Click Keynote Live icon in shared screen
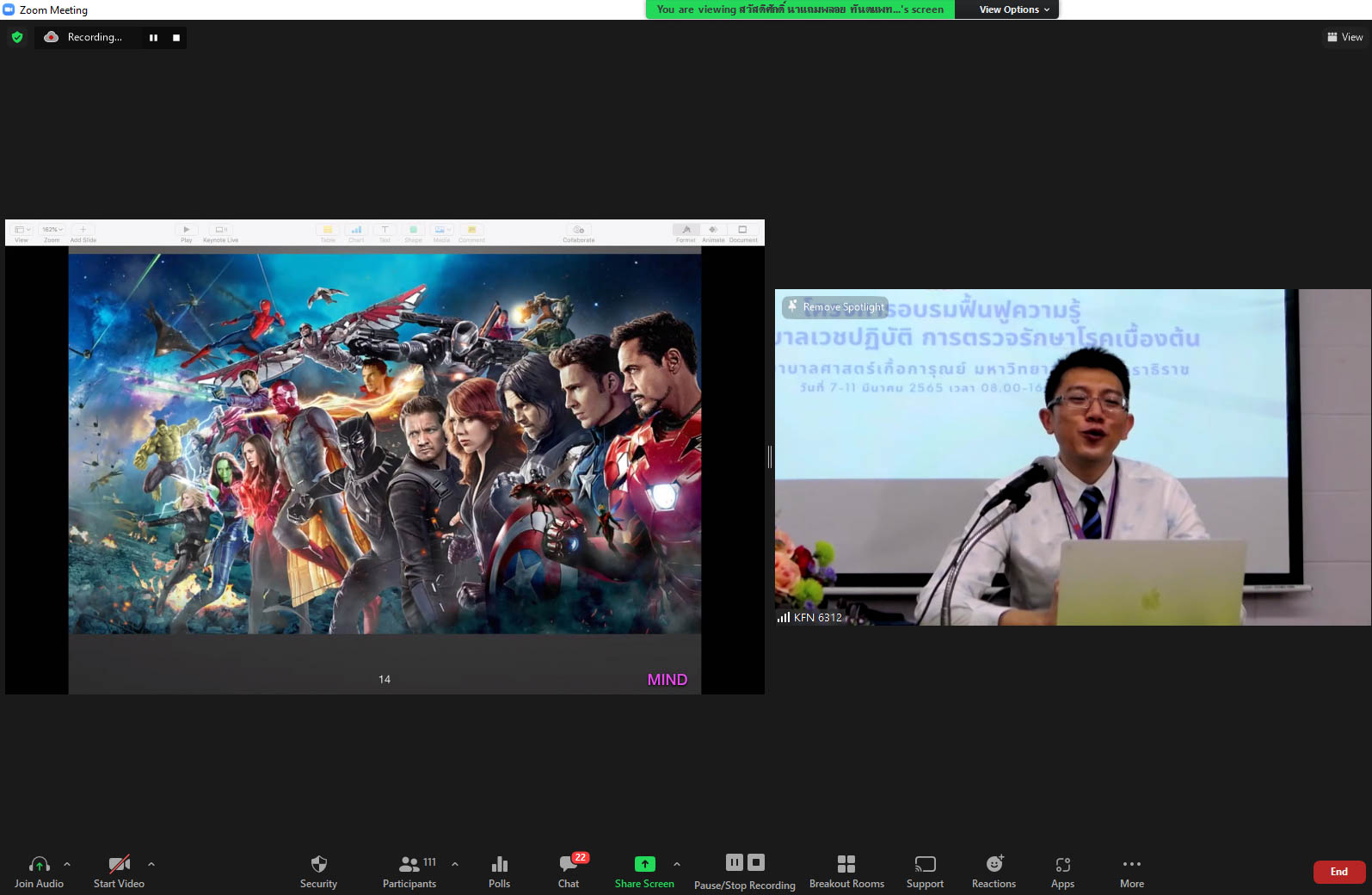The width and height of the screenshot is (1372, 895). coord(220,231)
